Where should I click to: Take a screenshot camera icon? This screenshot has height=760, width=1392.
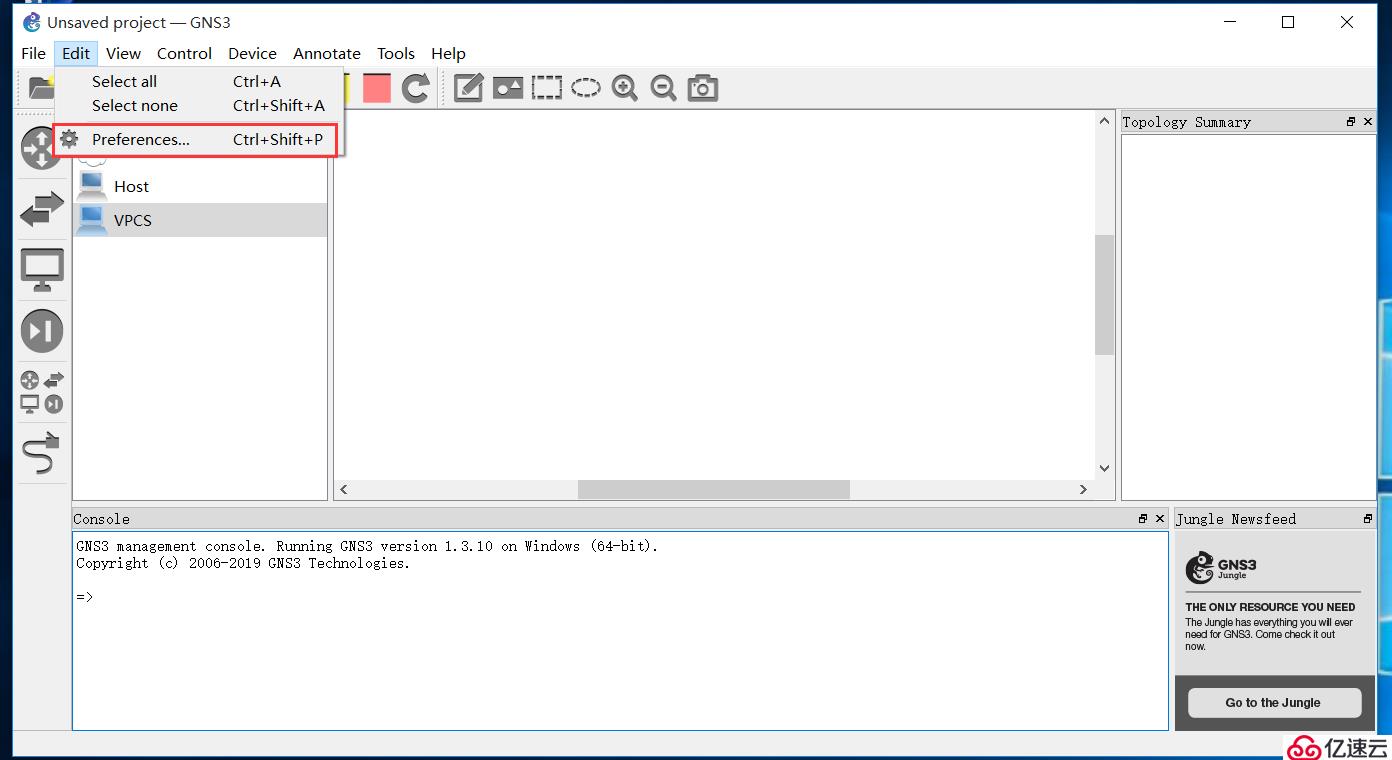tap(703, 88)
